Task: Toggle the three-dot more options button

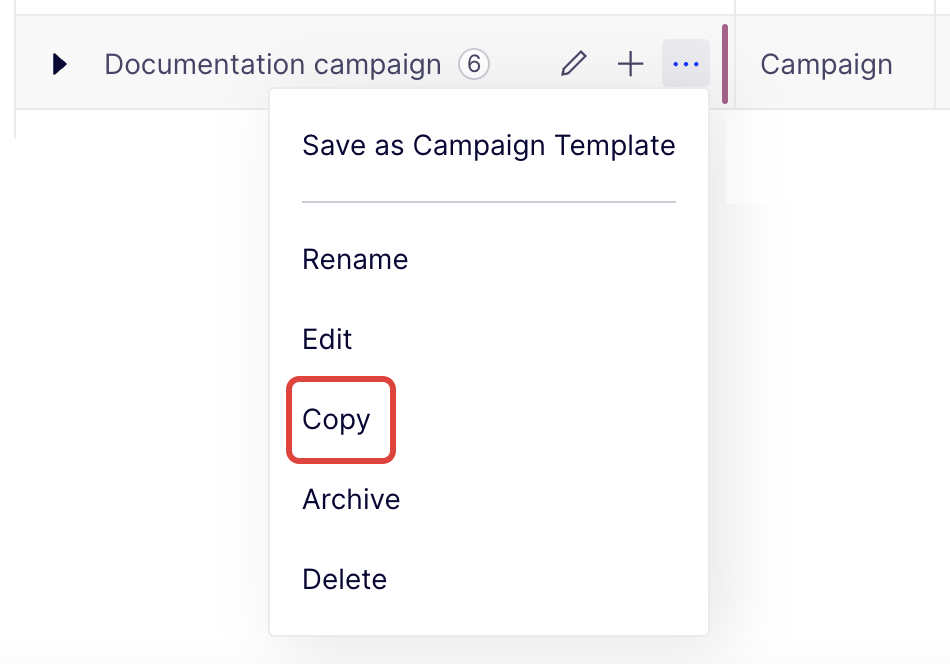Action: click(686, 65)
